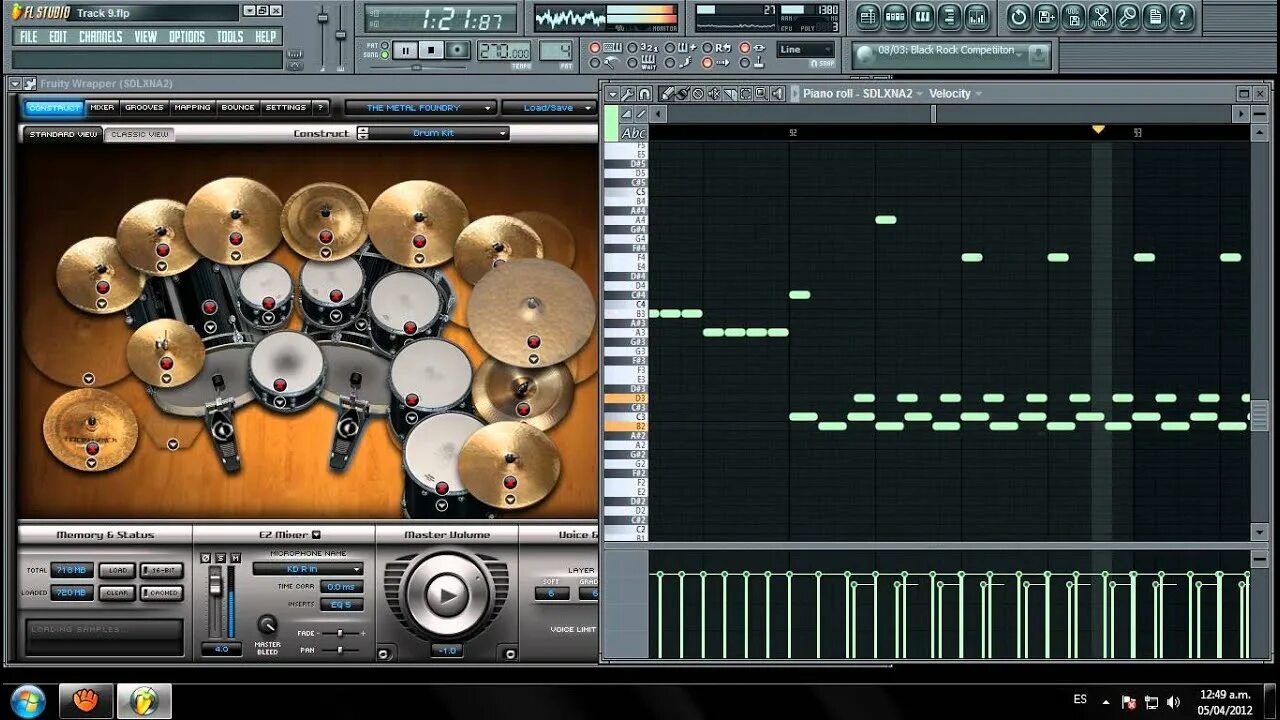This screenshot has width=1280, height=720.
Task: Open the FILE menu
Action: [x=29, y=37]
